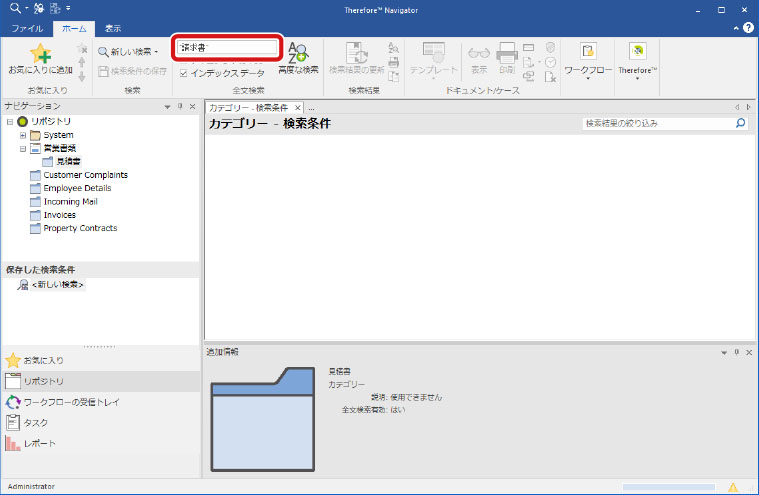This screenshot has width=759, height=495.
Task: Click the magnifier in 検索結果の絞り込み box
Action: [740, 124]
